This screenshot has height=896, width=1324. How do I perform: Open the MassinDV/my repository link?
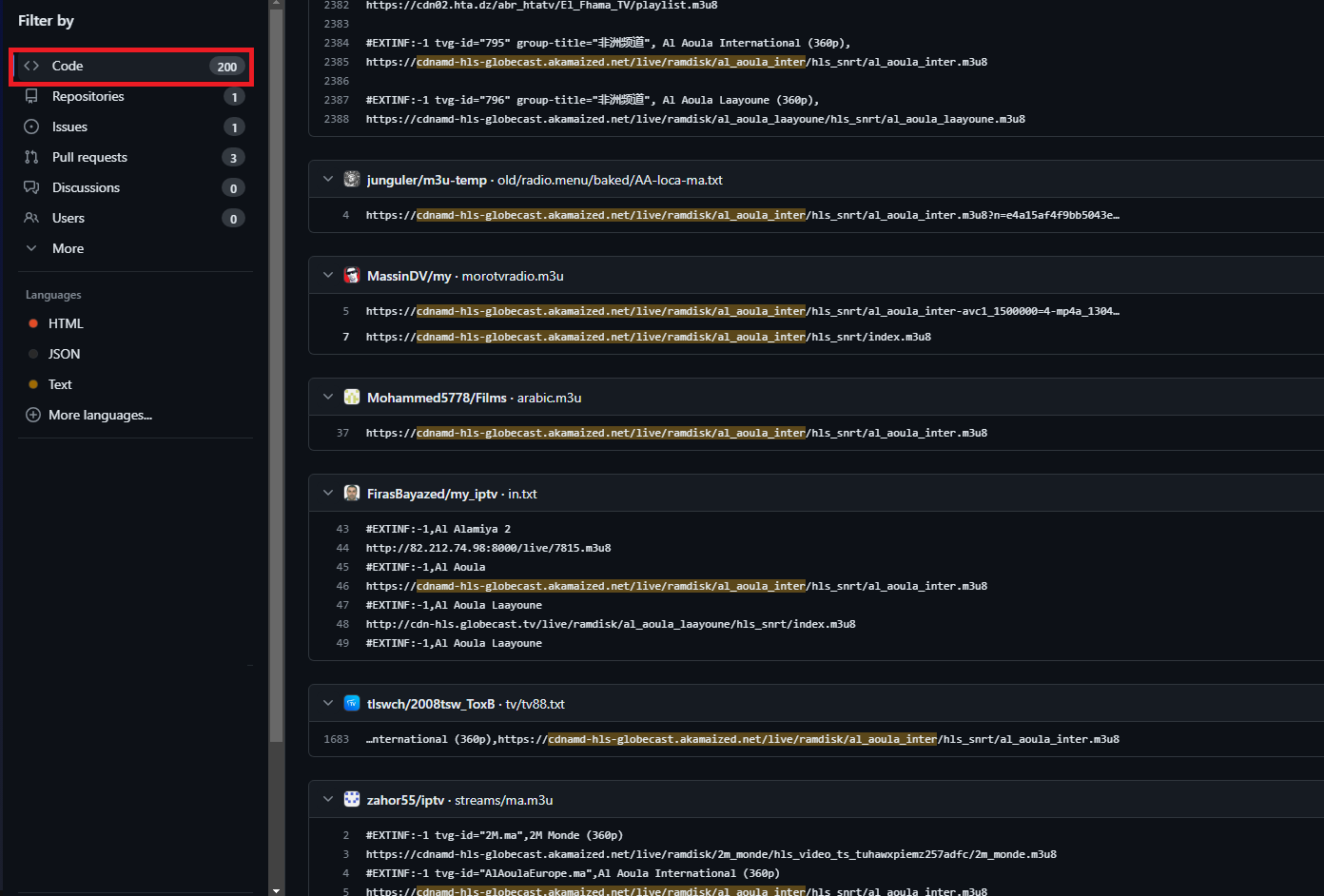point(409,276)
